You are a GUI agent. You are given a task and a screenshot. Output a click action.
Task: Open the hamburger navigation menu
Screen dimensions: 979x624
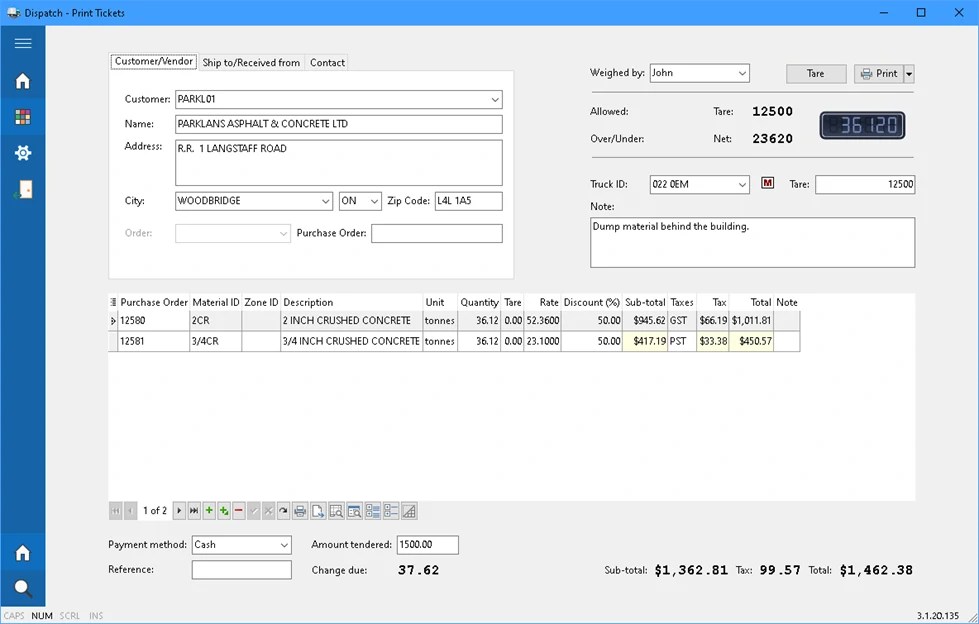tap(22, 43)
